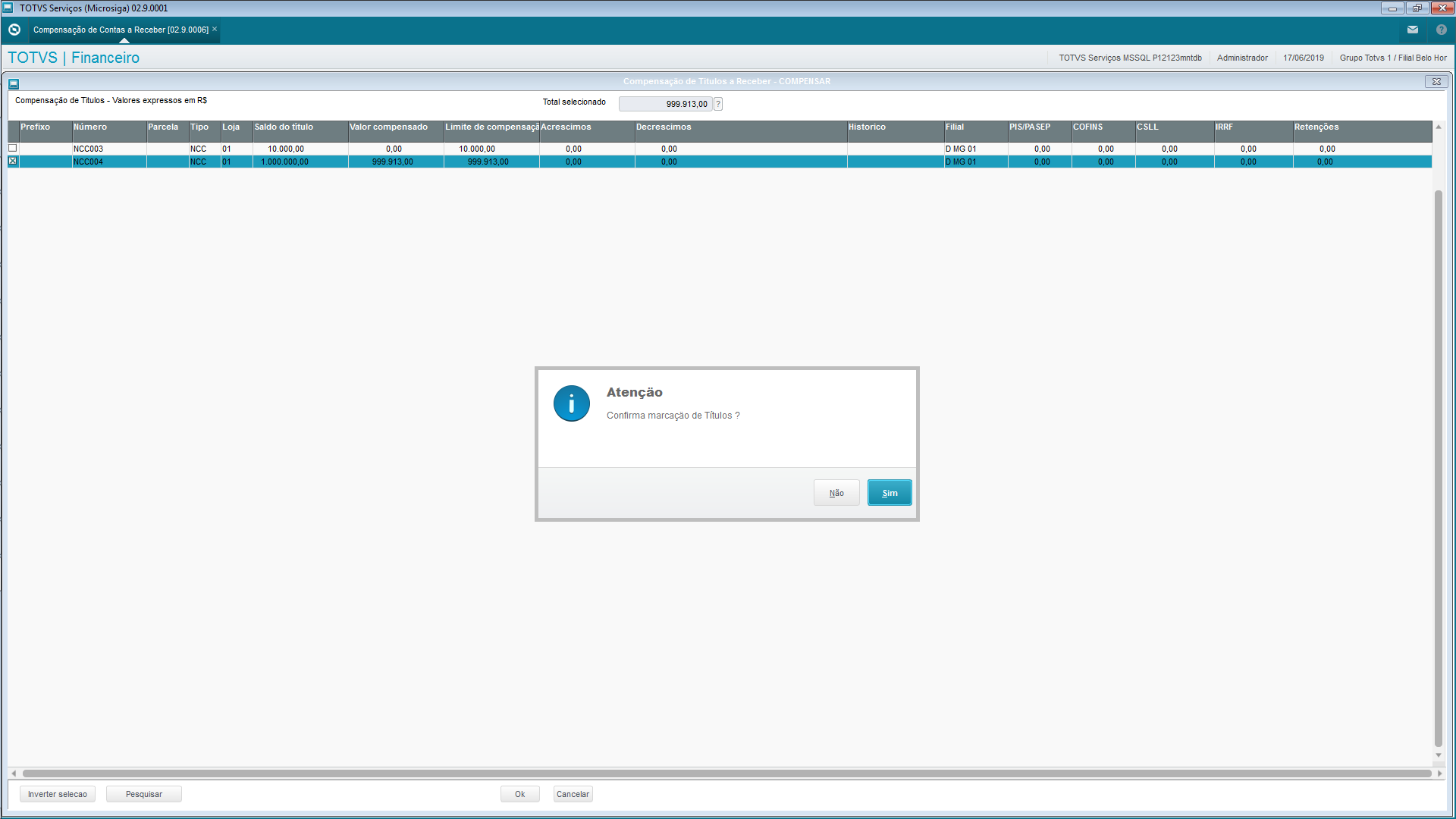Click the select-all header checkbox column
The height and width of the screenshot is (819, 1456).
click(x=13, y=130)
